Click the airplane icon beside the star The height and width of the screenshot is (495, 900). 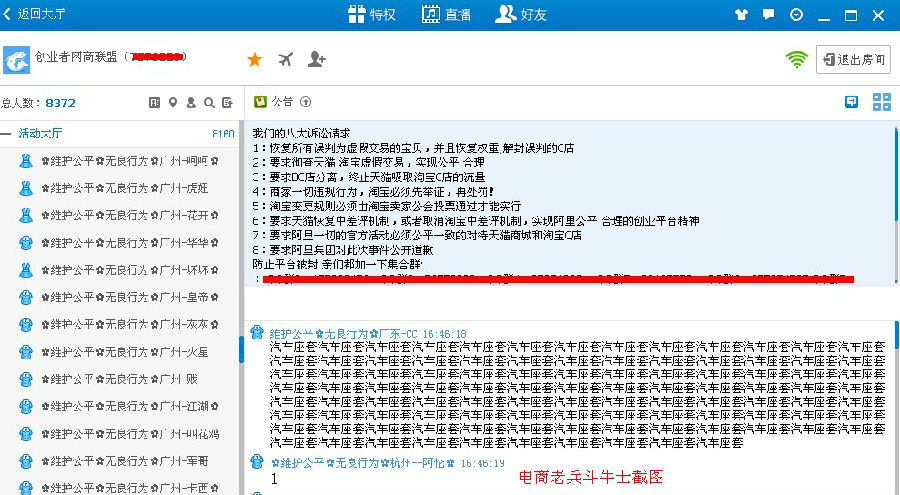[285, 59]
